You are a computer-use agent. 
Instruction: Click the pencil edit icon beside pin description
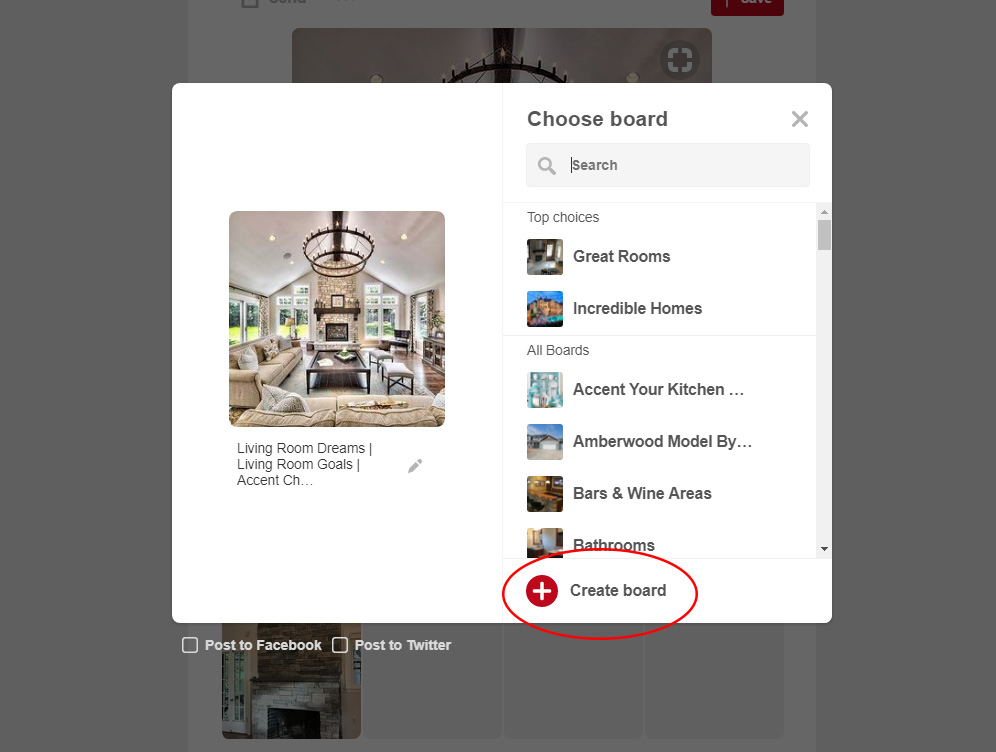[x=415, y=466]
